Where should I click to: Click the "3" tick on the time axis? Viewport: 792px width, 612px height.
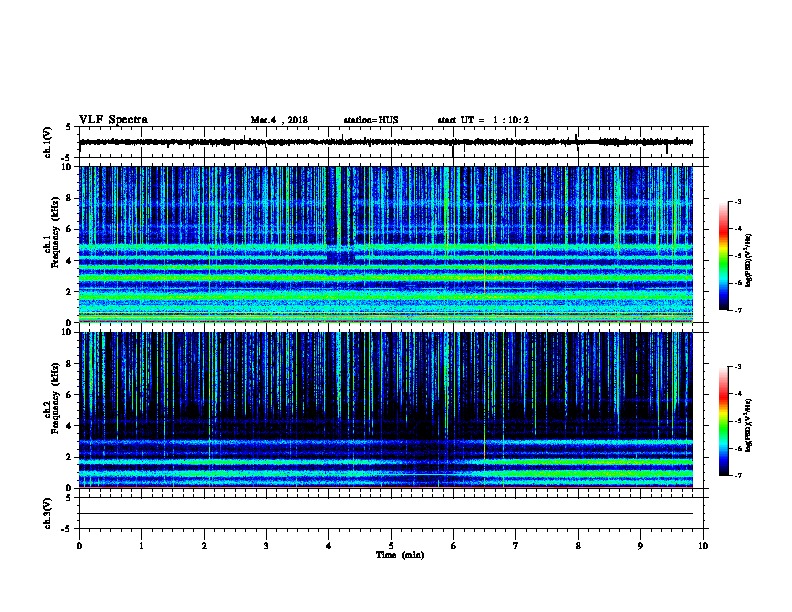266,545
